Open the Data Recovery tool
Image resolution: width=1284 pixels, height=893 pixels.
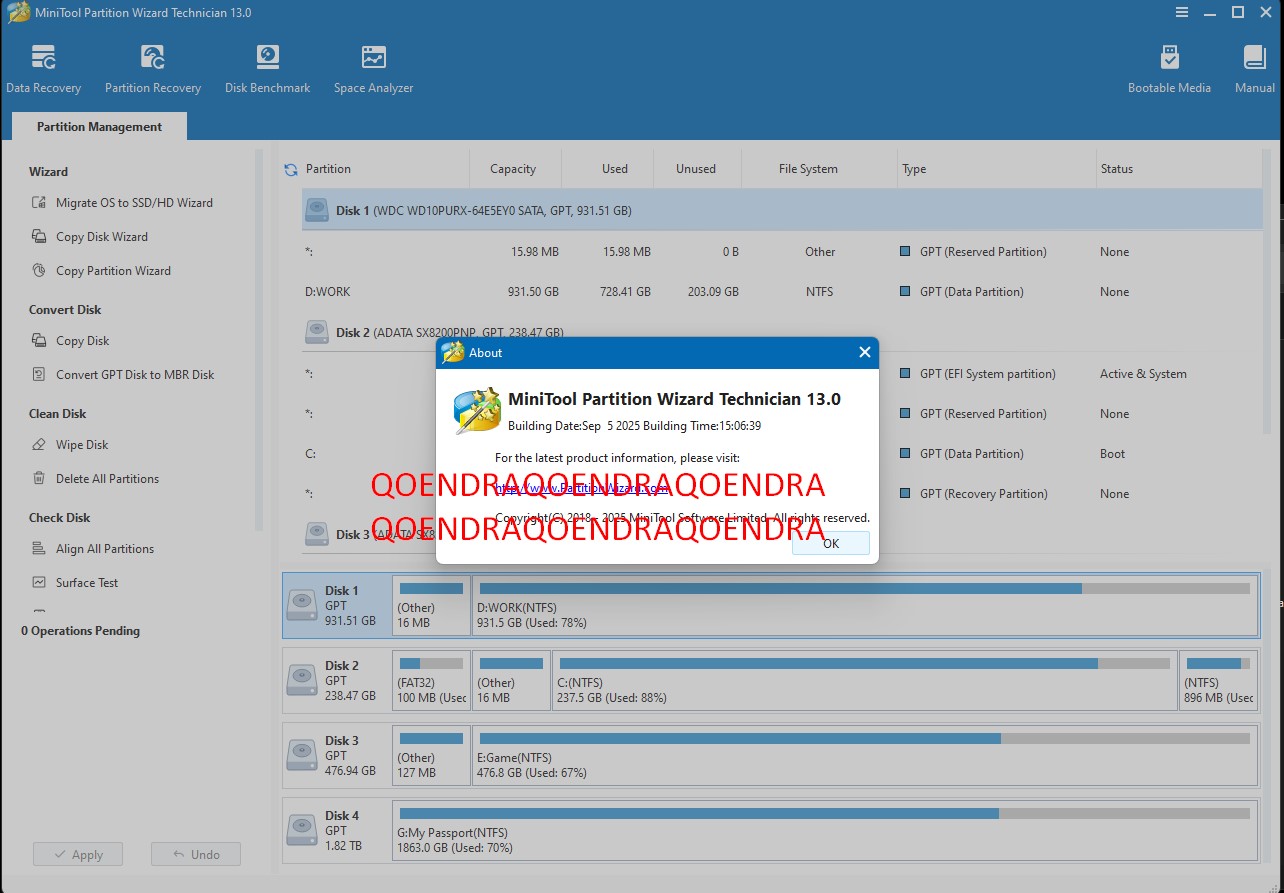[x=44, y=66]
